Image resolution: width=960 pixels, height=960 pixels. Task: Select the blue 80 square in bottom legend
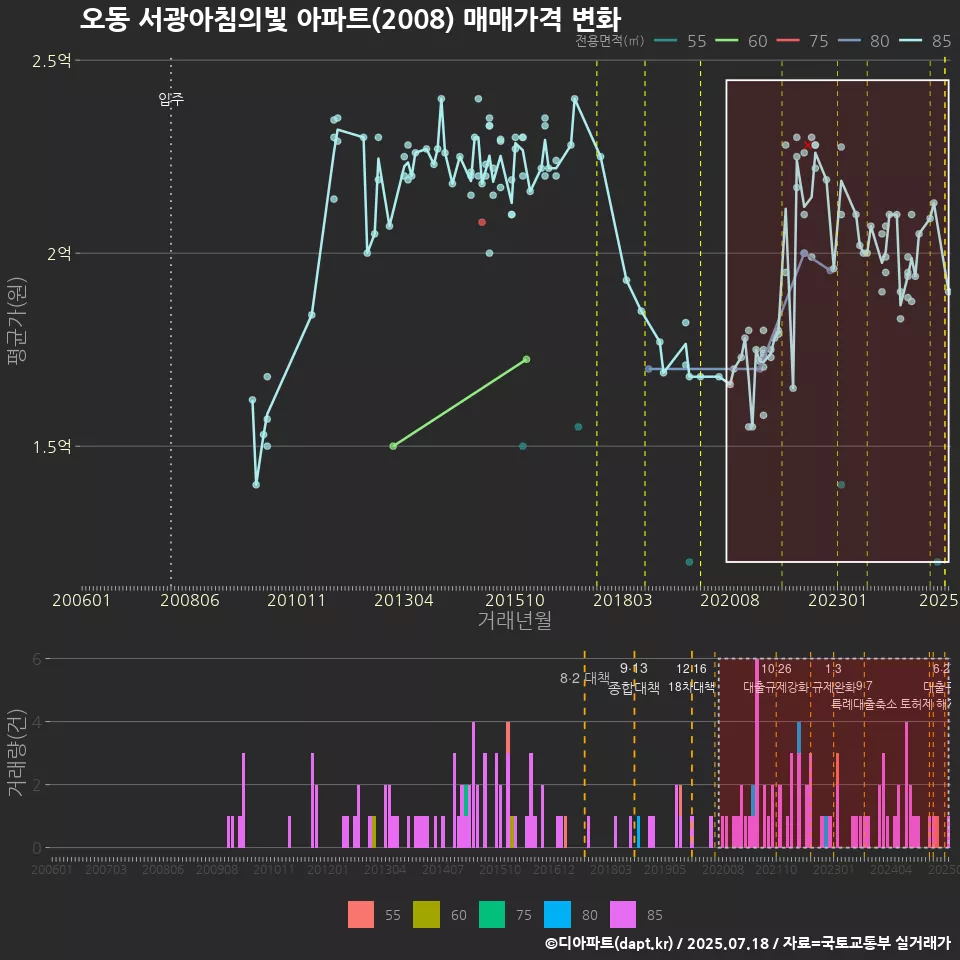point(557,915)
